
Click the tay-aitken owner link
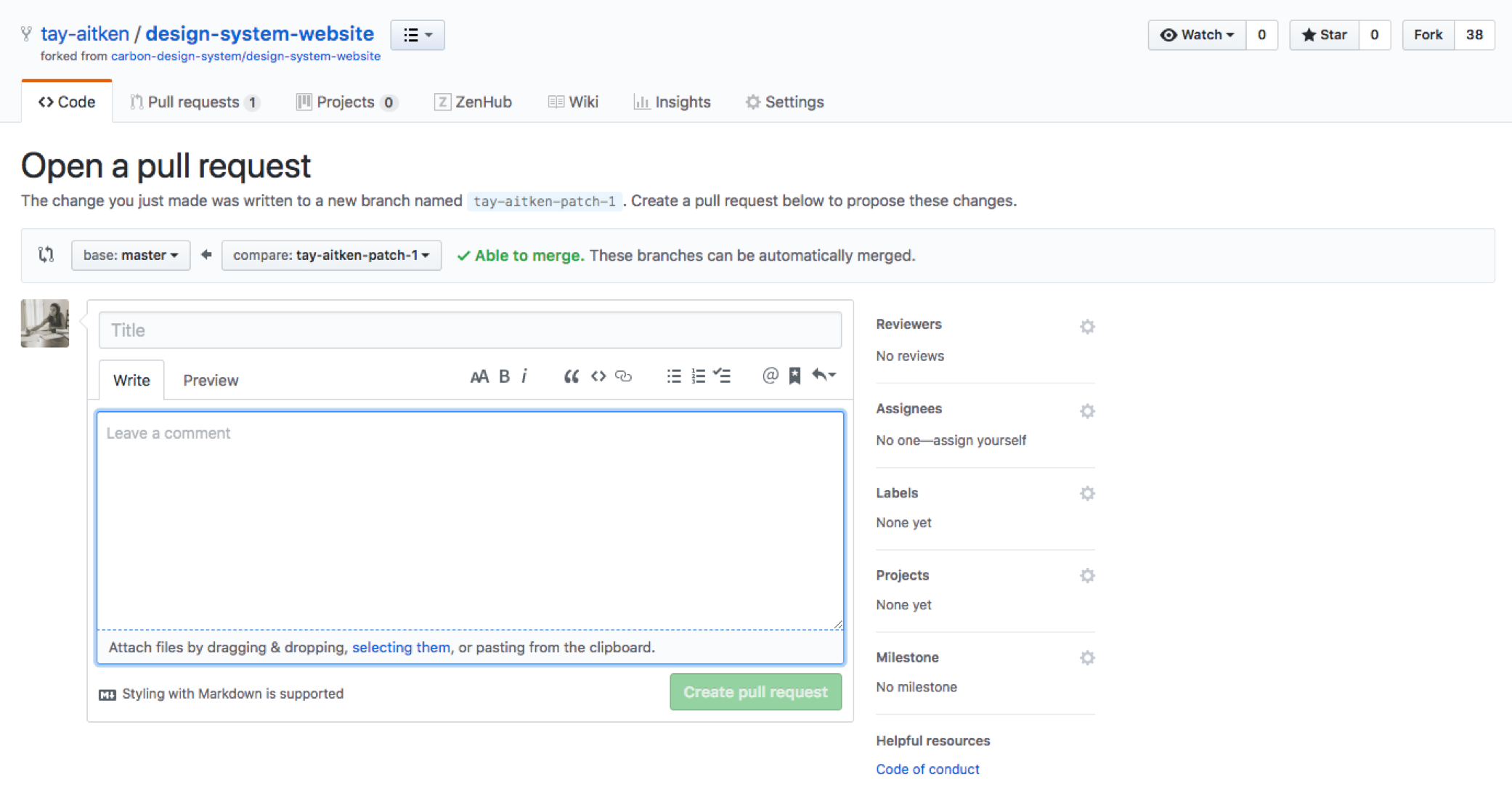[x=85, y=33]
